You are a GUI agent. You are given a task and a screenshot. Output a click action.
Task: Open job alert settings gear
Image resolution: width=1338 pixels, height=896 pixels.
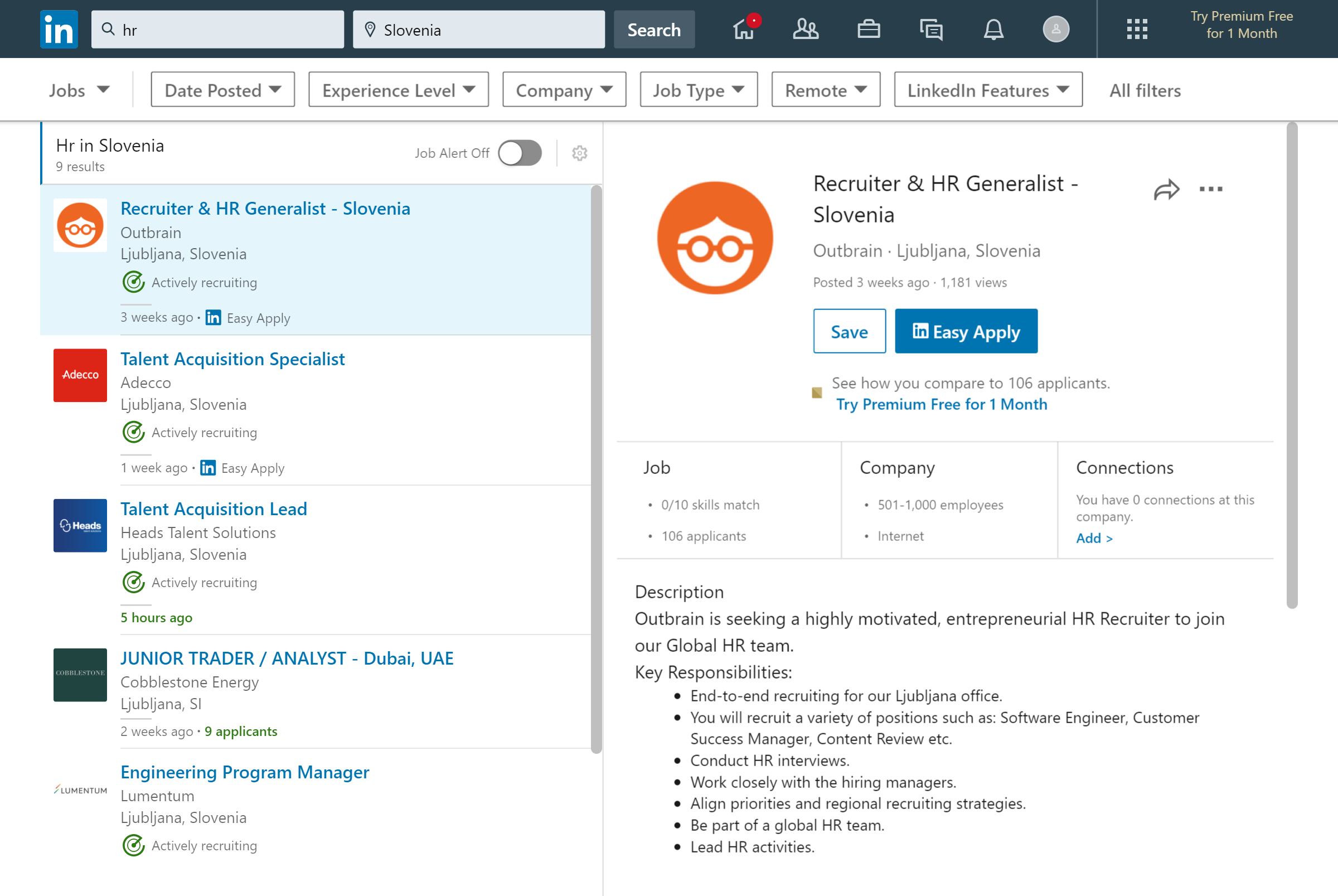click(x=579, y=153)
